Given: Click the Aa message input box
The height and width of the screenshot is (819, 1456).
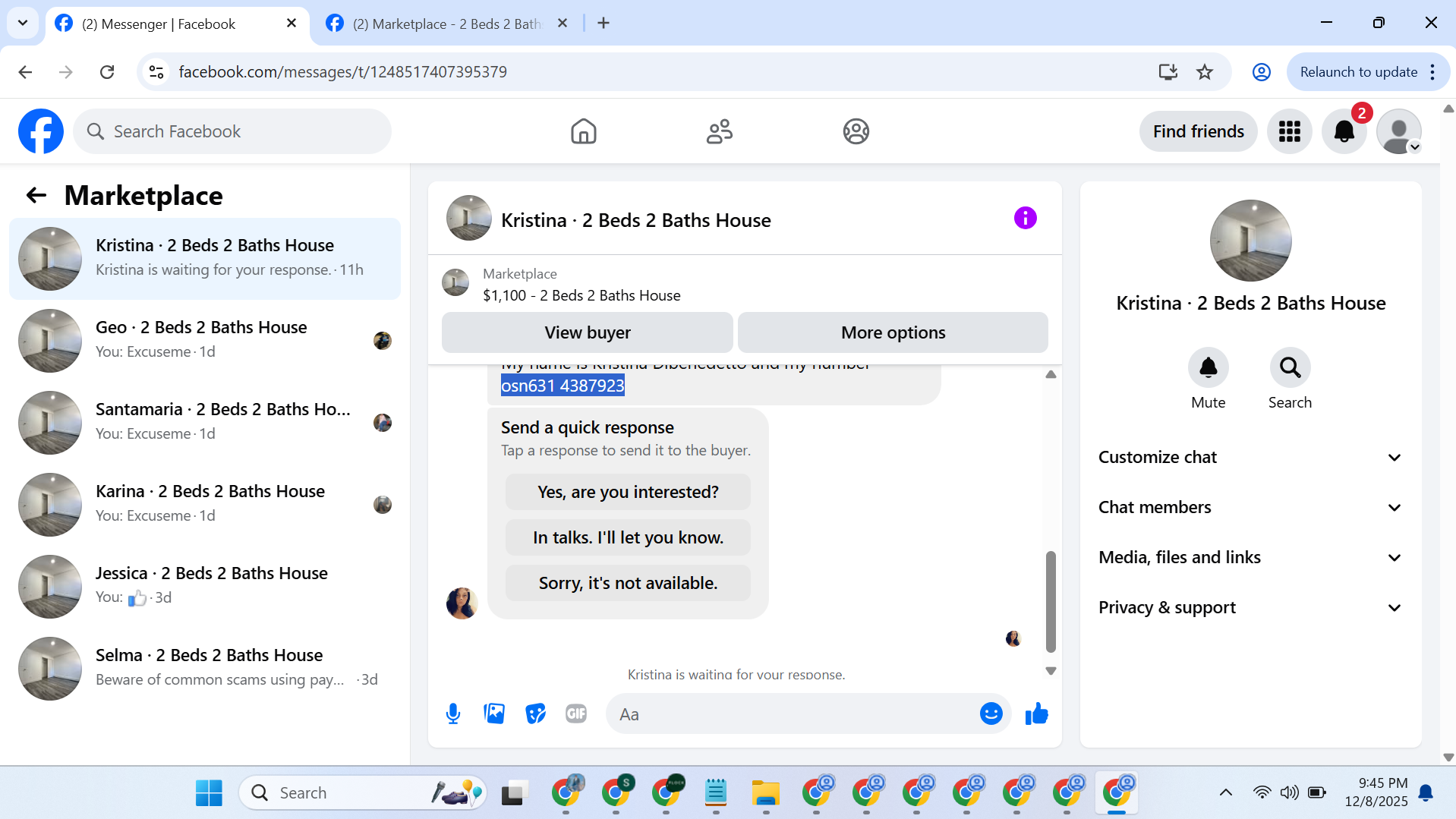Looking at the screenshot, I should pyautogui.click(x=793, y=713).
